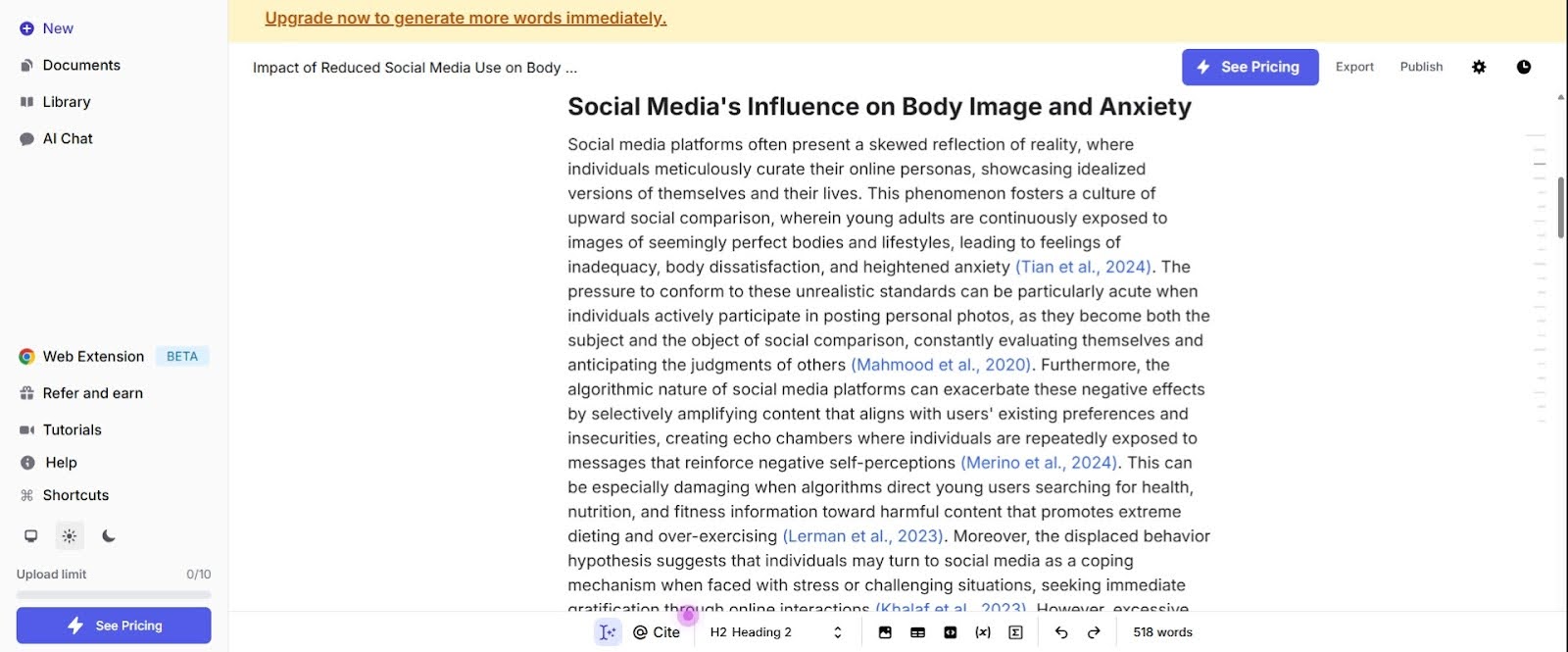Insert an image from the bottom toolbar
This screenshot has height=652, width=1568.
pos(885,632)
